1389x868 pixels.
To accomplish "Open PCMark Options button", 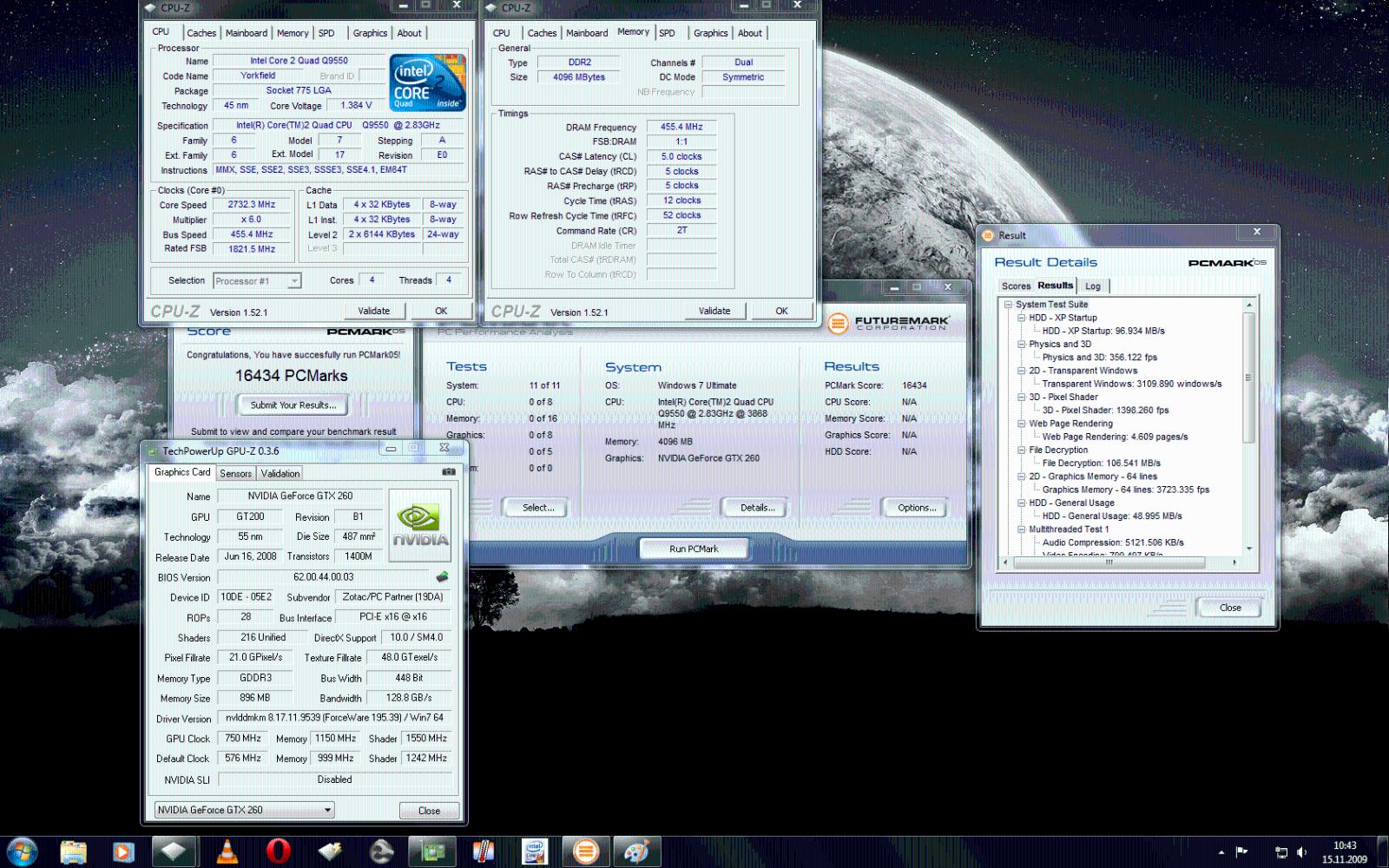I will tap(917, 508).
